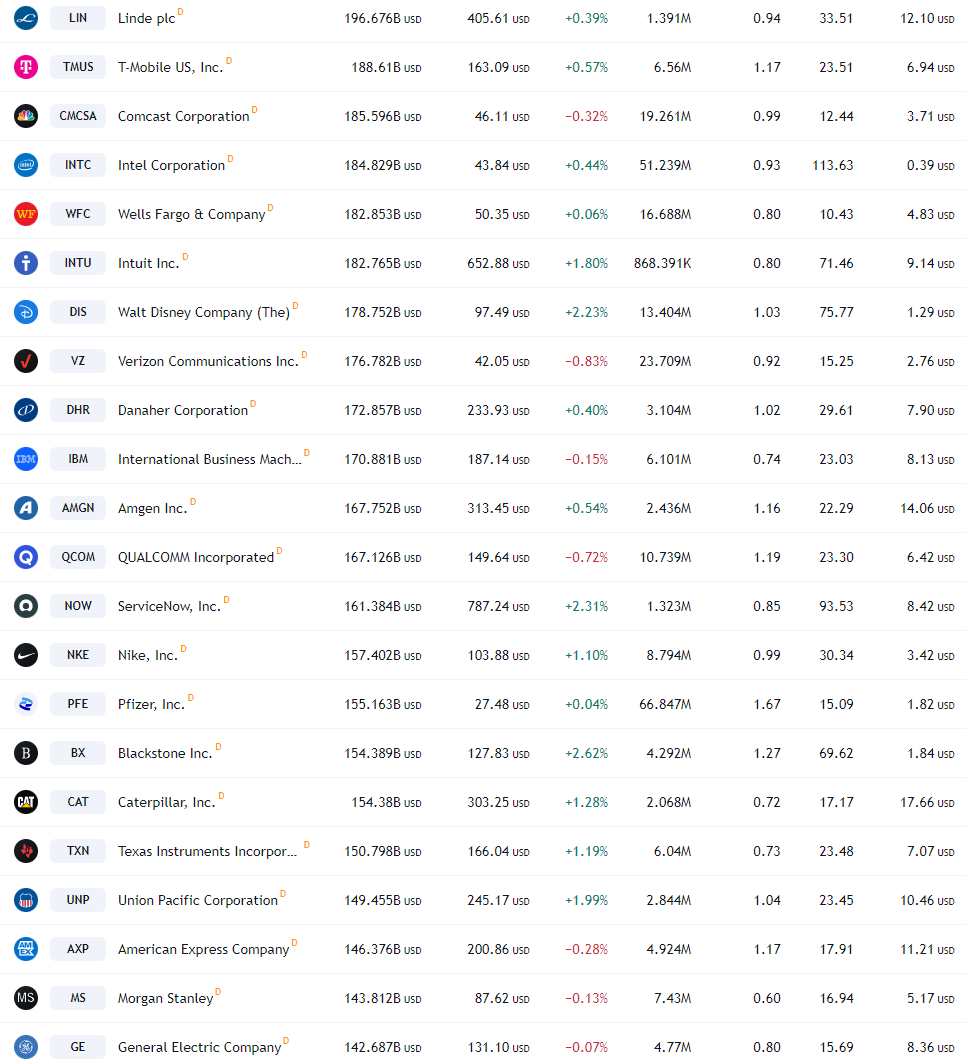Select the WFC ticker badge
Viewport: 966px width, 1063px height.
coord(78,214)
